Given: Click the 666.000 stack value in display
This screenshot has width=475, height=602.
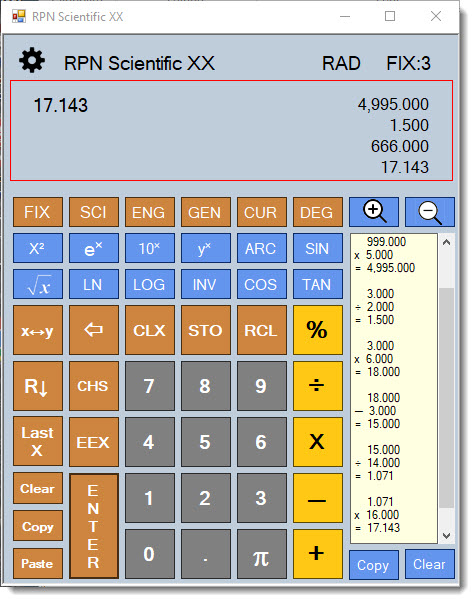Looking at the screenshot, I should tap(400, 146).
